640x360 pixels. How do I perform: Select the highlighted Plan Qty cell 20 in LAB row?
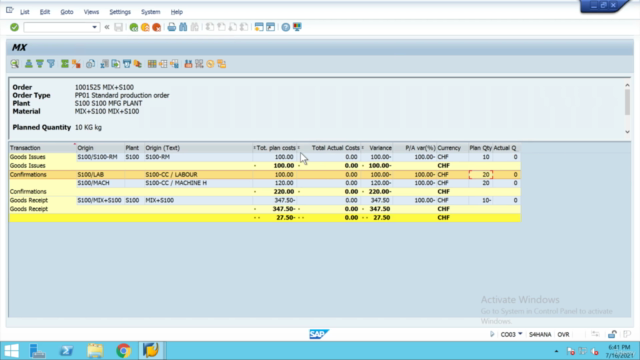pos(481,174)
